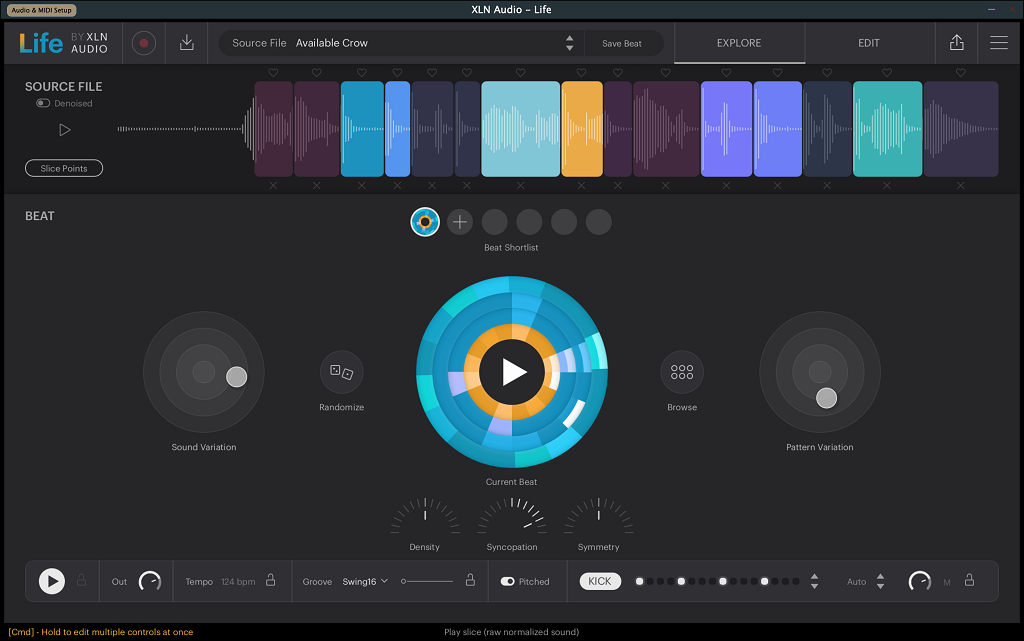Select the orange waveform slice
Viewport: 1024px width, 641px height.
(x=582, y=129)
